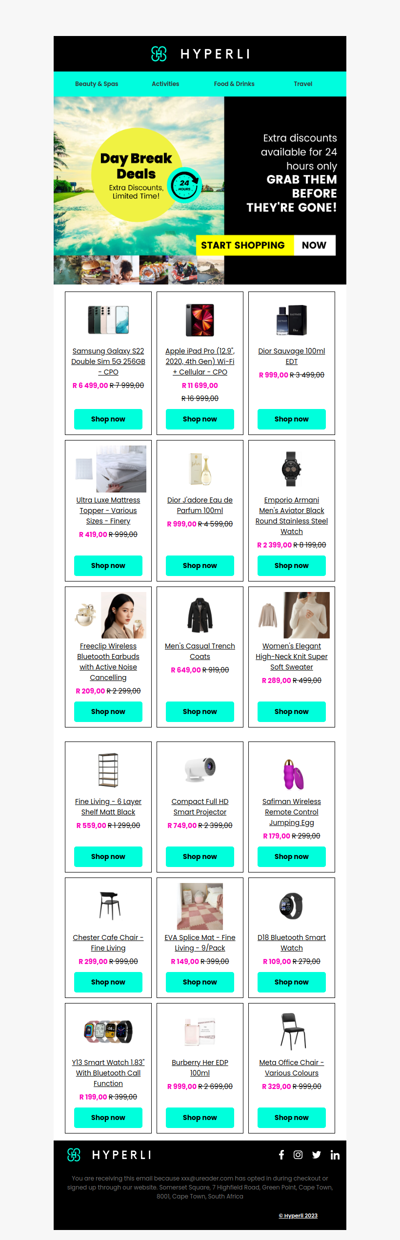Click Shop now under Samsung Galaxy S22
Viewport: 400px width, 1240px height.
[108, 419]
